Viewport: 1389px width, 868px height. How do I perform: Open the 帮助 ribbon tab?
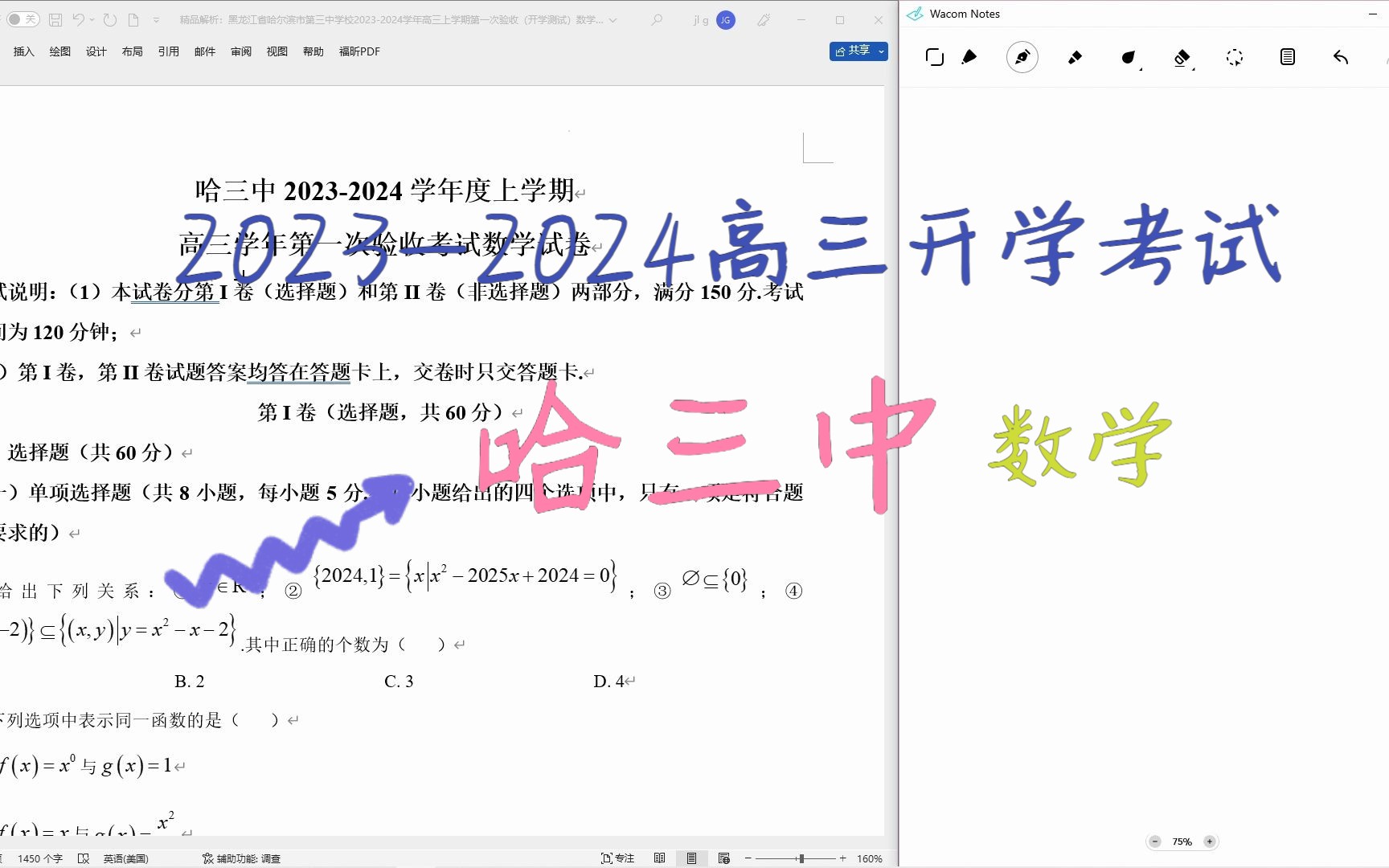[x=313, y=51]
